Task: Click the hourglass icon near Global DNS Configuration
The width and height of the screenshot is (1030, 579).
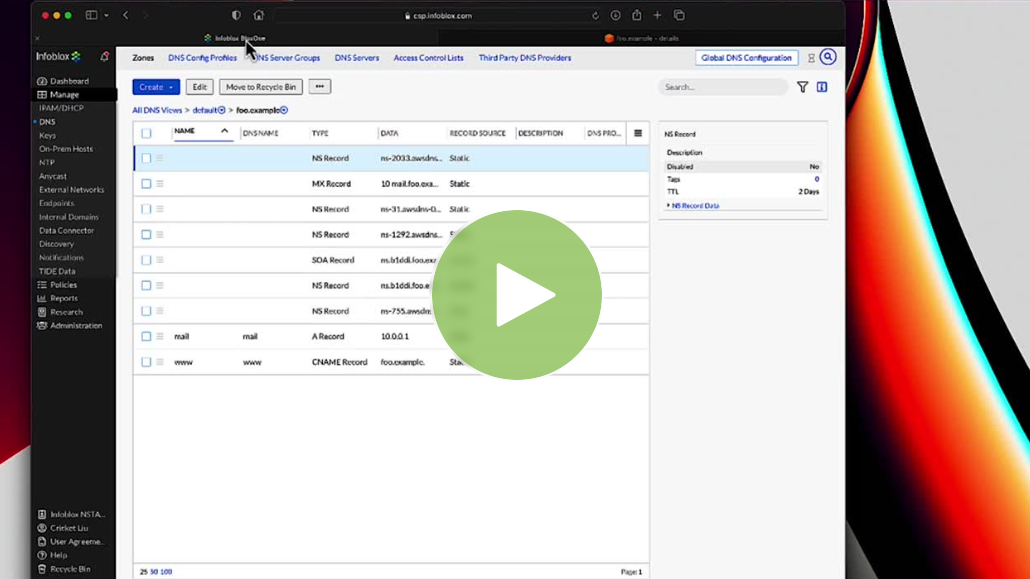Action: point(811,58)
